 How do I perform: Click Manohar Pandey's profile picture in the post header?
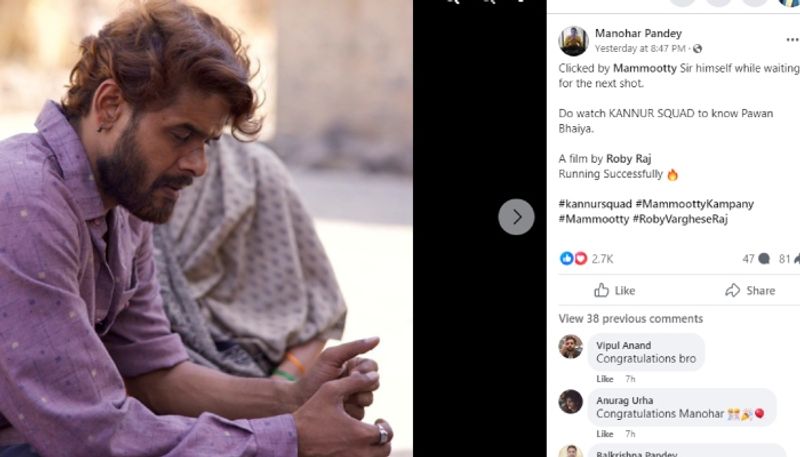click(573, 41)
